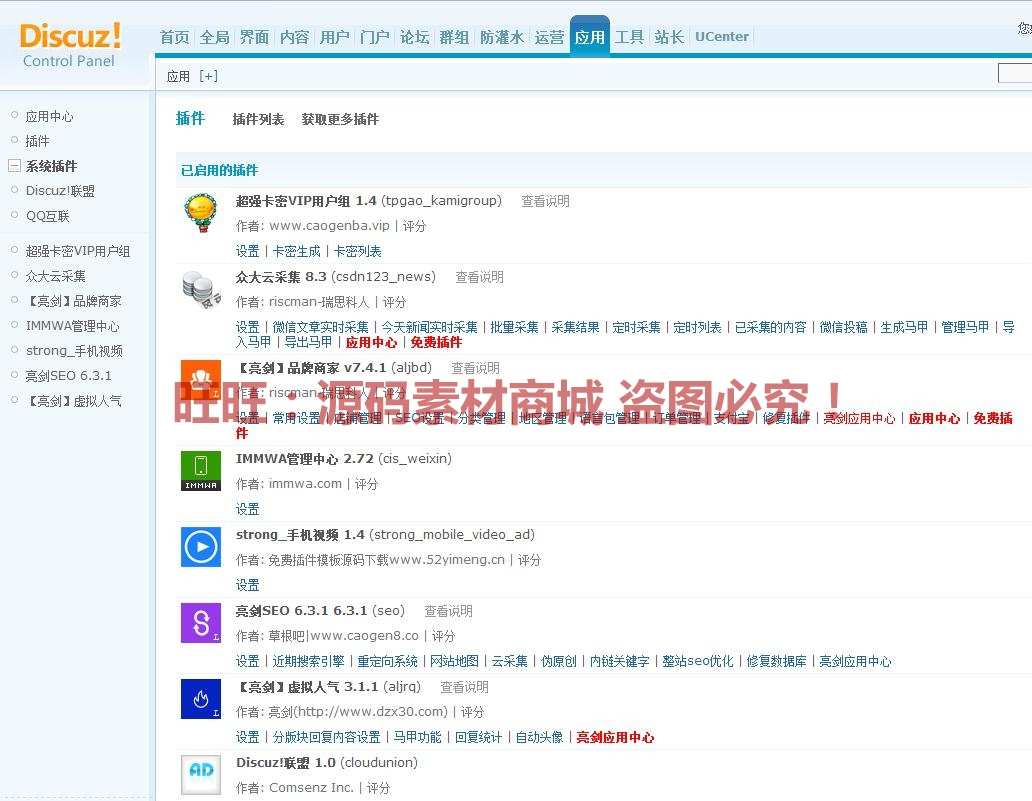1032x801 pixels.
Task: Open IMMWA管理中心 in the sidebar
Action: click(72, 326)
